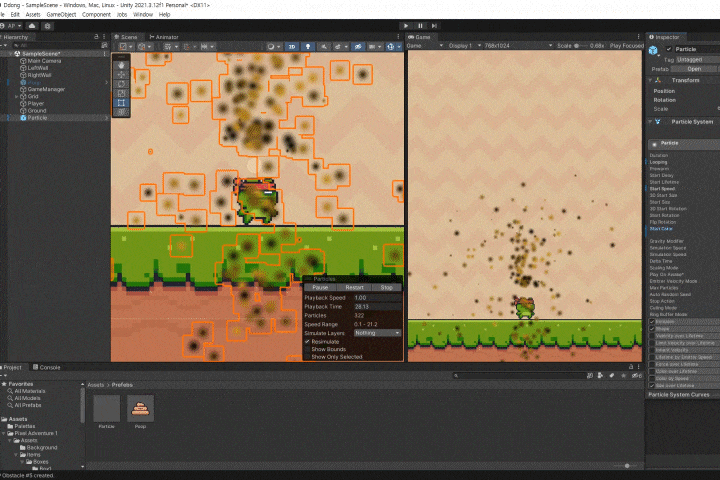Click the hidden packages count icon
Screen dimensions: 720x480
point(636,375)
